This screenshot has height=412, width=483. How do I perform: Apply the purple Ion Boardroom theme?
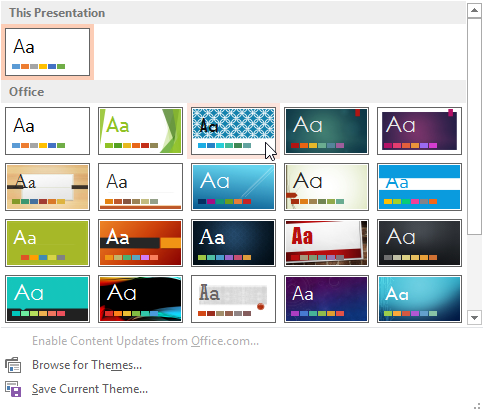(419, 131)
